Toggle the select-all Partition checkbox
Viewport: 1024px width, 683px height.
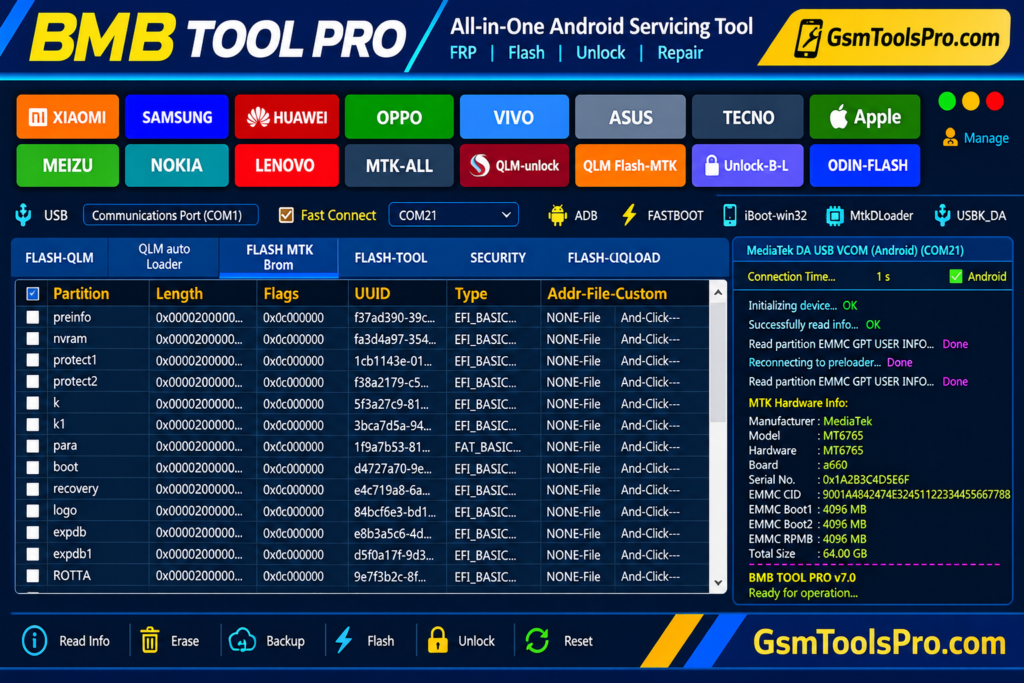point(33,294)
